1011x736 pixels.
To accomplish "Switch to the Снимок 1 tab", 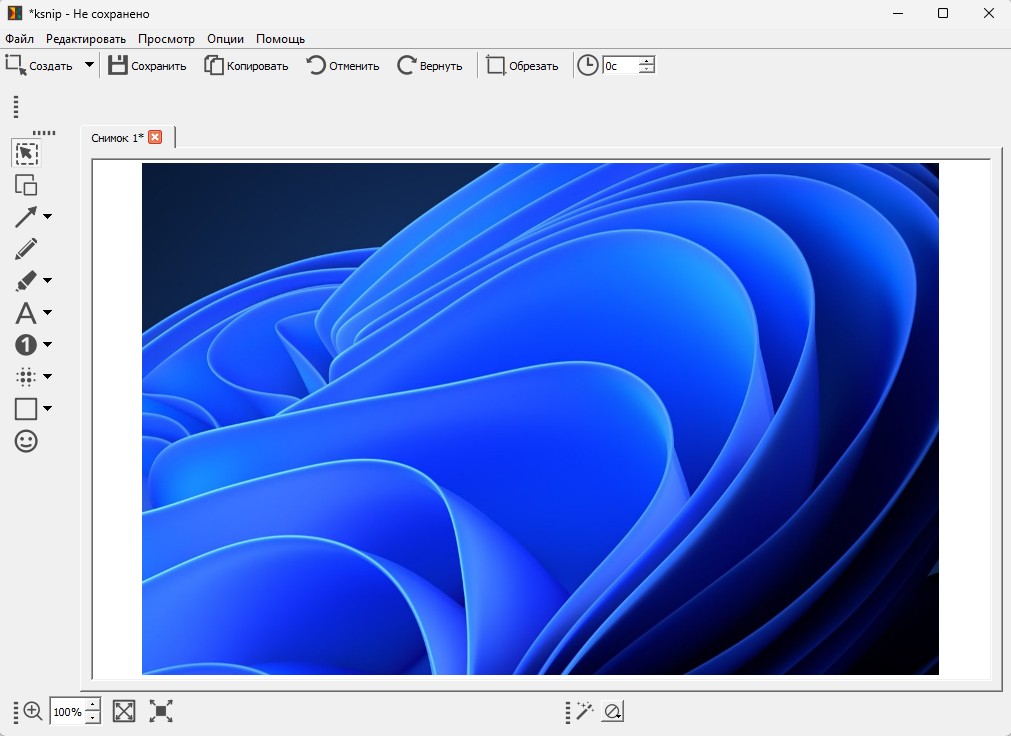I will click(117, 137).
